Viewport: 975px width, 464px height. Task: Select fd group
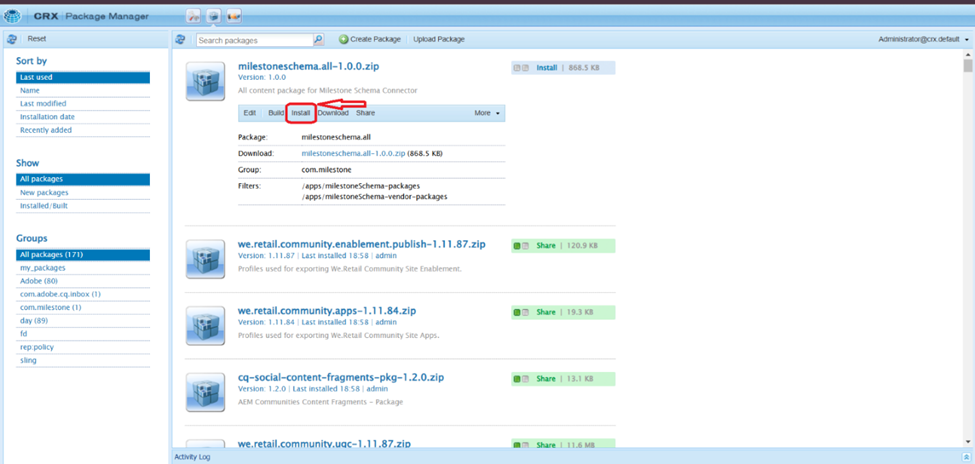click(83, 334)
